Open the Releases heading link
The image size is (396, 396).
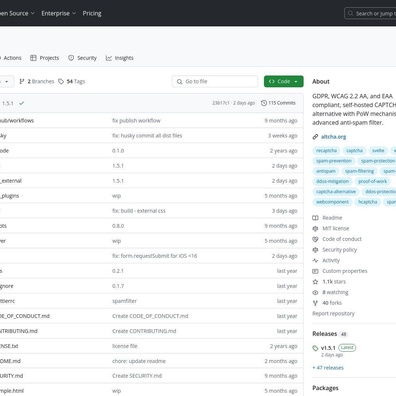pos(324,334)
